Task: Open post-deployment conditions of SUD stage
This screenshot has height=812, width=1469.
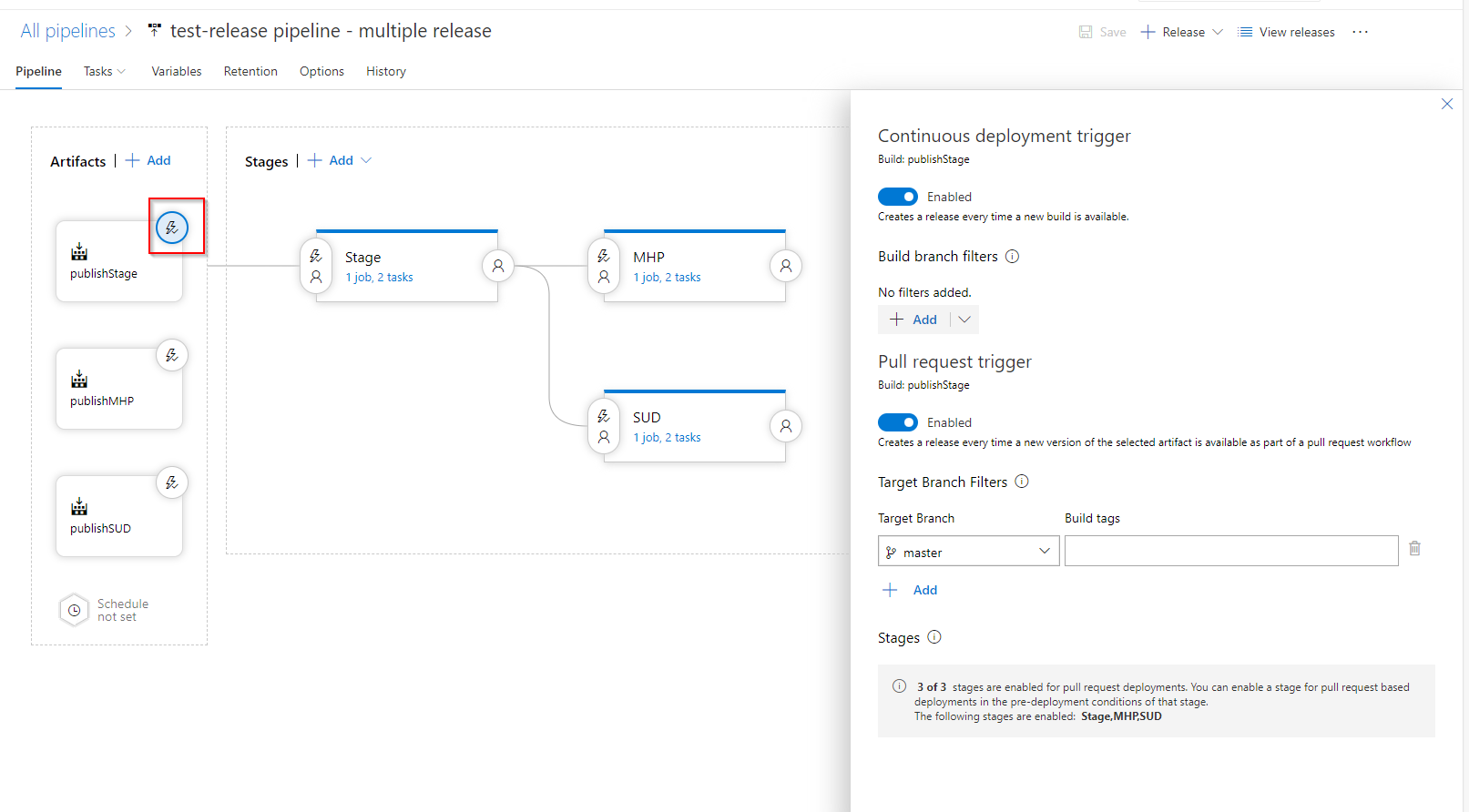Action: [x=786, y=426]
